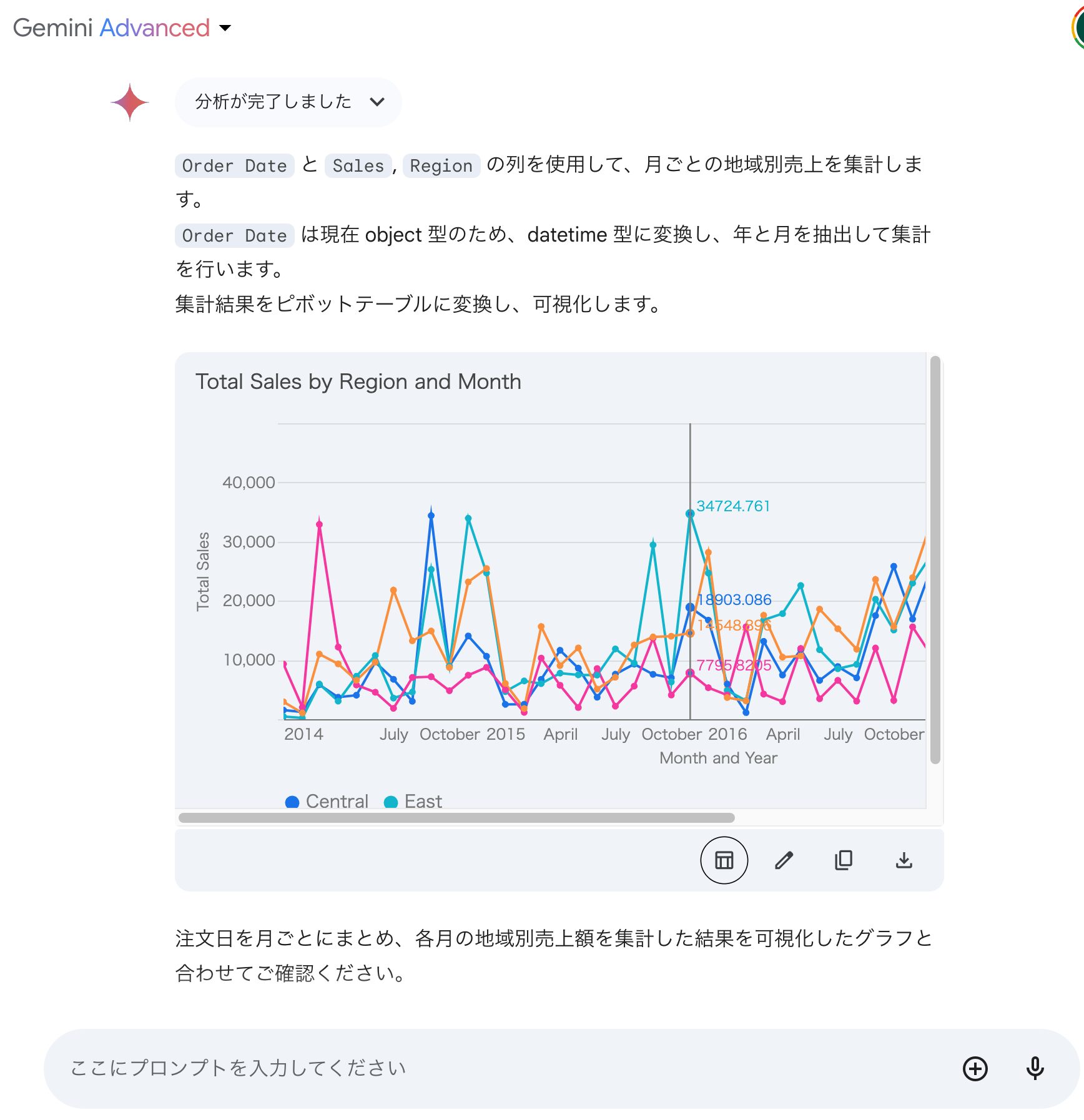Toggle the Central series in chart legend
This screenshot has width=1084, height=1120.
[327, 801]
